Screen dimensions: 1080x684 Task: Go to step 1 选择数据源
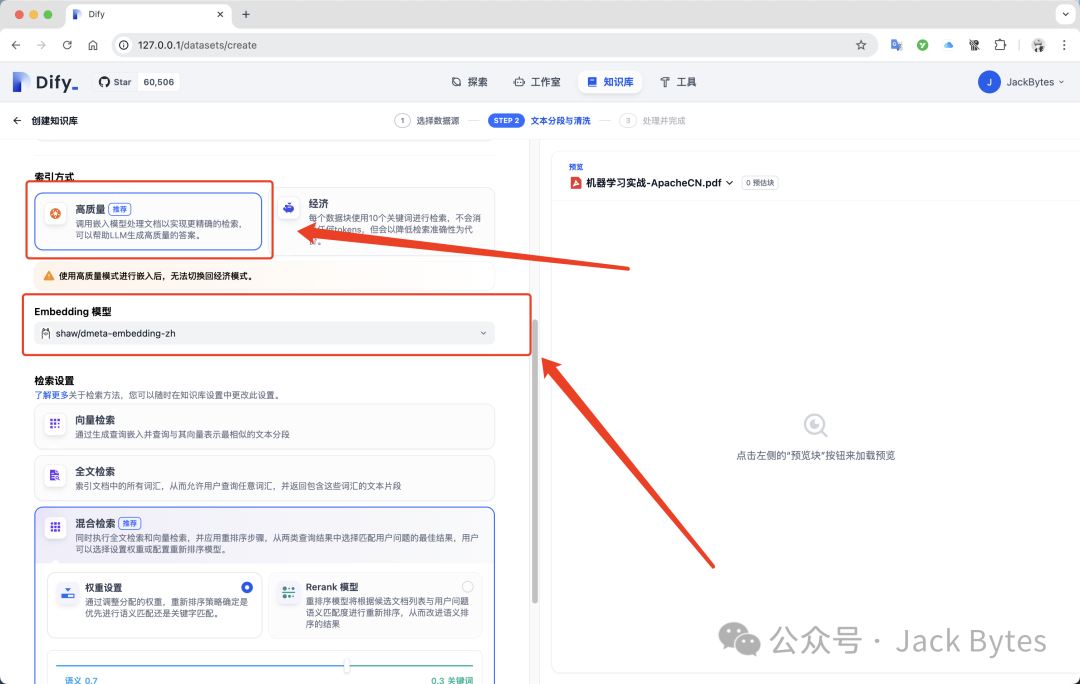(x=427, y=121)
